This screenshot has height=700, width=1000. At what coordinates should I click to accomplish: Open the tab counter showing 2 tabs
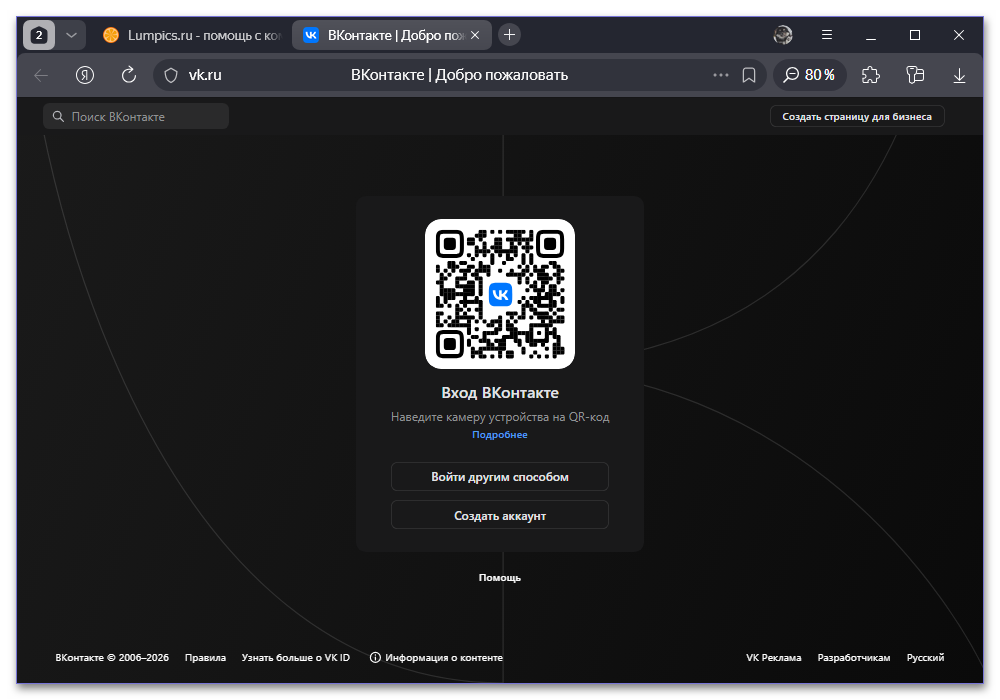click(39, 35)
